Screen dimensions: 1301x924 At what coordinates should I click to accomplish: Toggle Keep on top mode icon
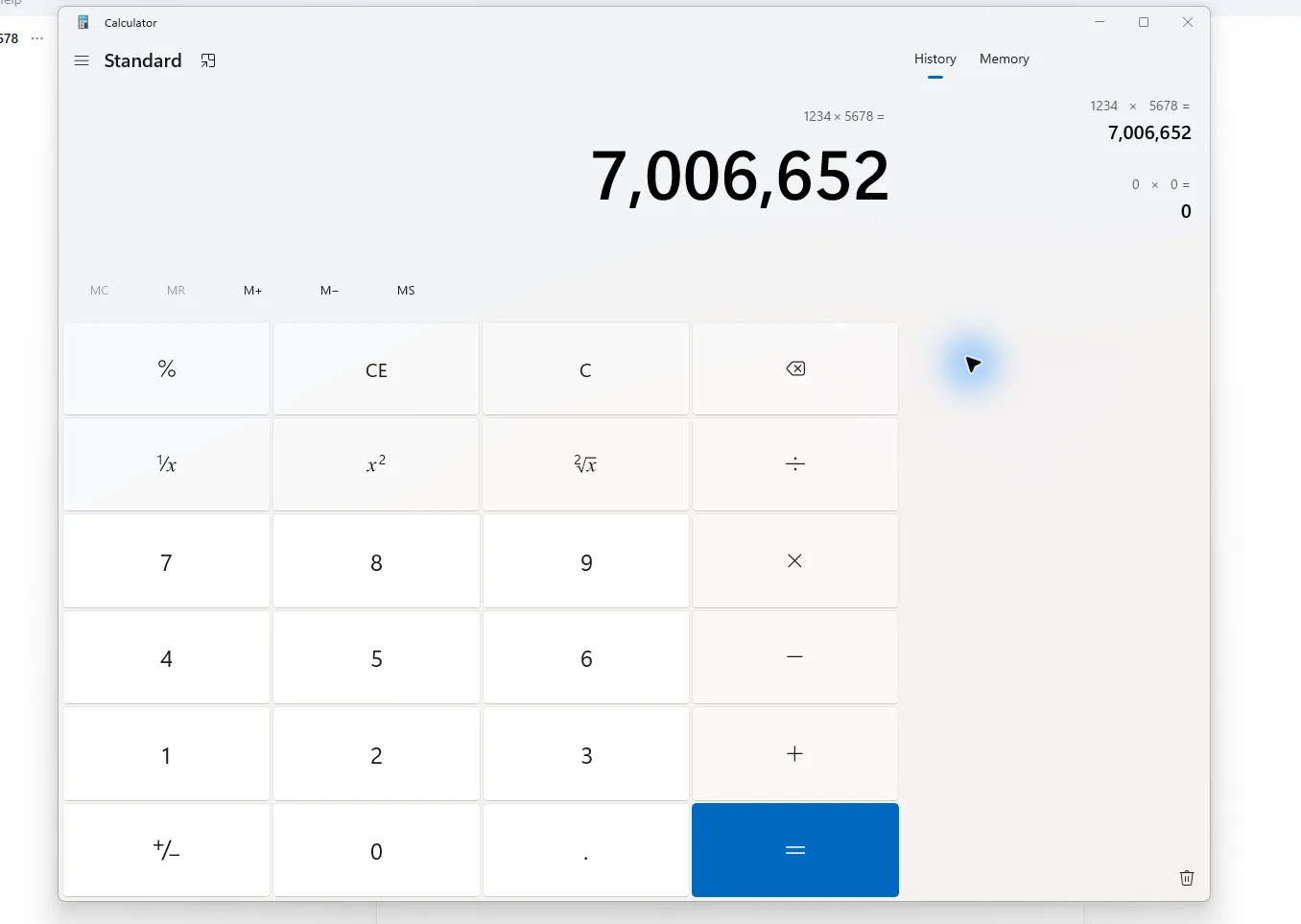pyautogui.click(x=208, y=60)
